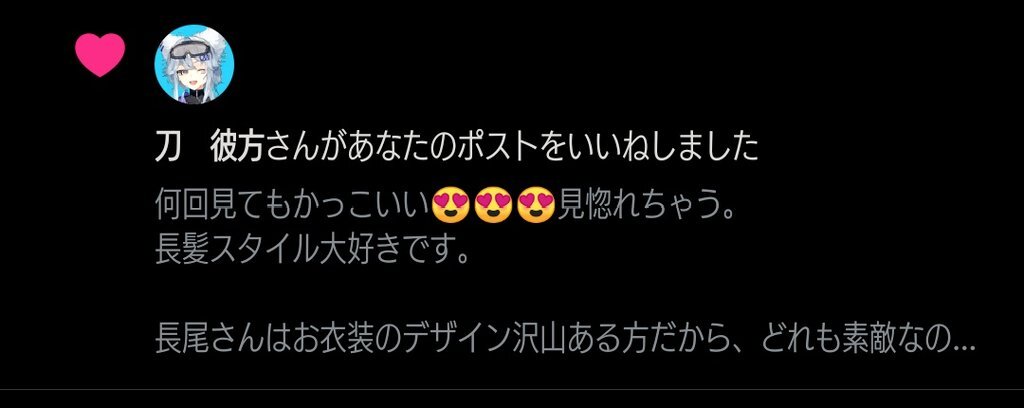
Task: Select the middle heart-eyes emoji
Action: (x=494, y=205)
